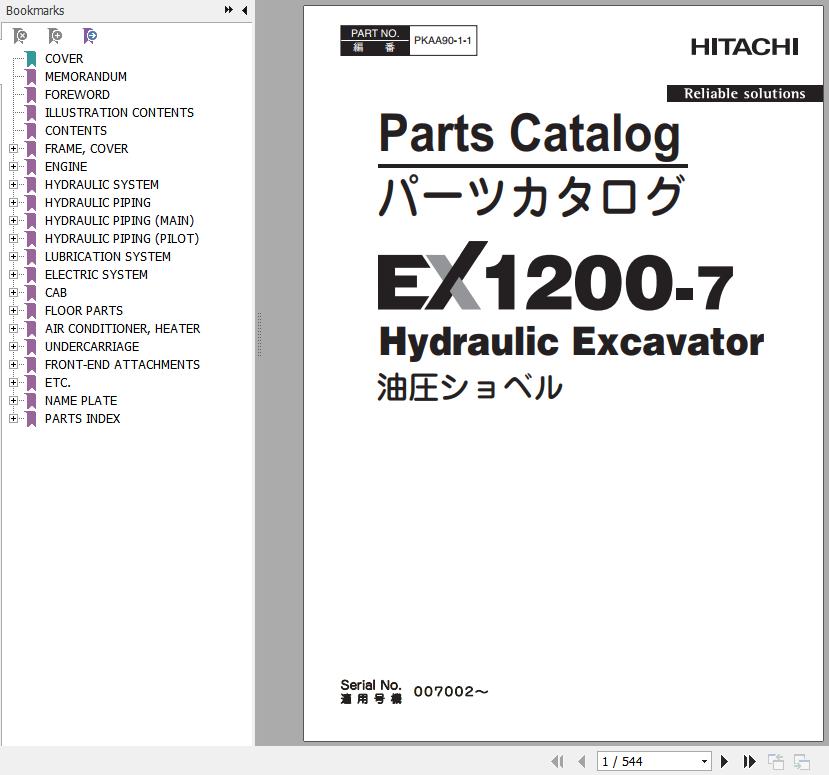Expand the UNDERCARRIAGE bookmark

click(13, 346)
